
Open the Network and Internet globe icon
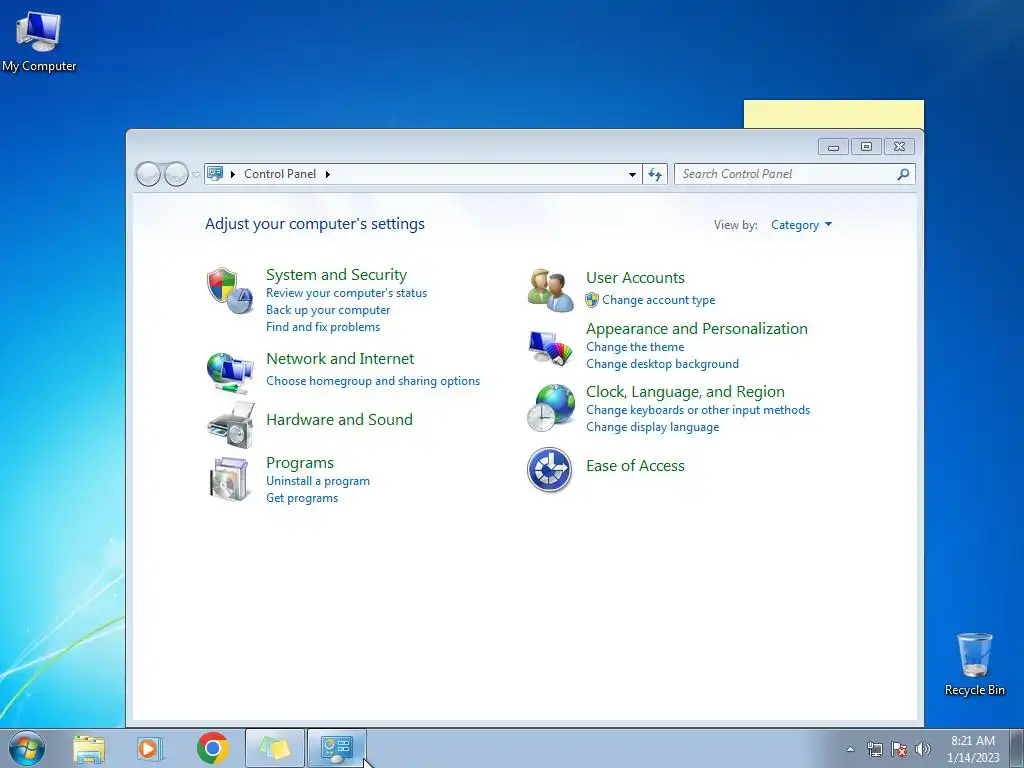(x=229, y=373)
